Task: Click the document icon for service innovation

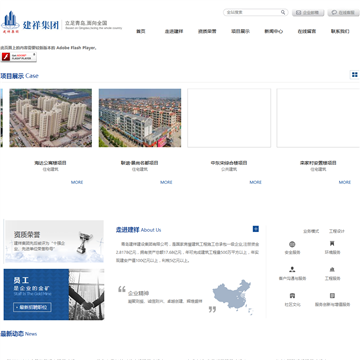Action: [x=332, y=296]
